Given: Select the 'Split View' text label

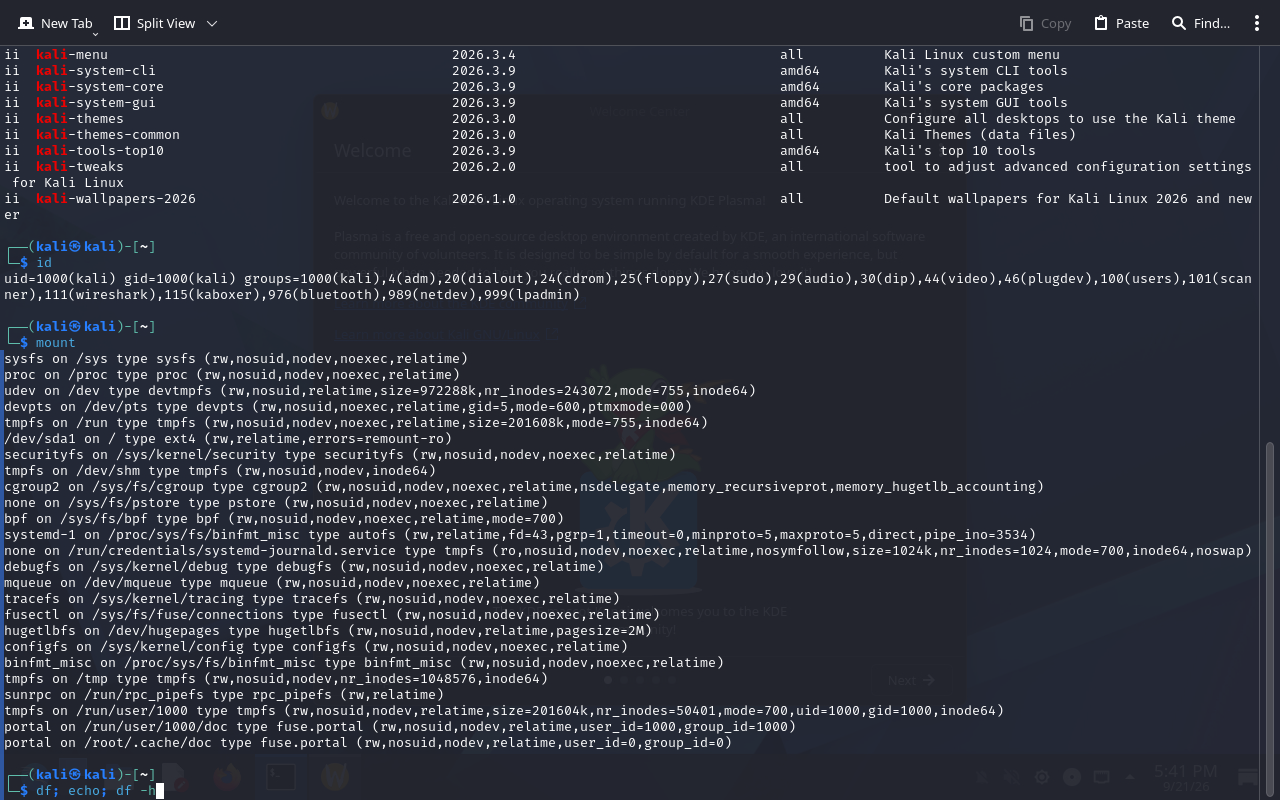Looking at the screenshot, I should click(x=166, y=23).
